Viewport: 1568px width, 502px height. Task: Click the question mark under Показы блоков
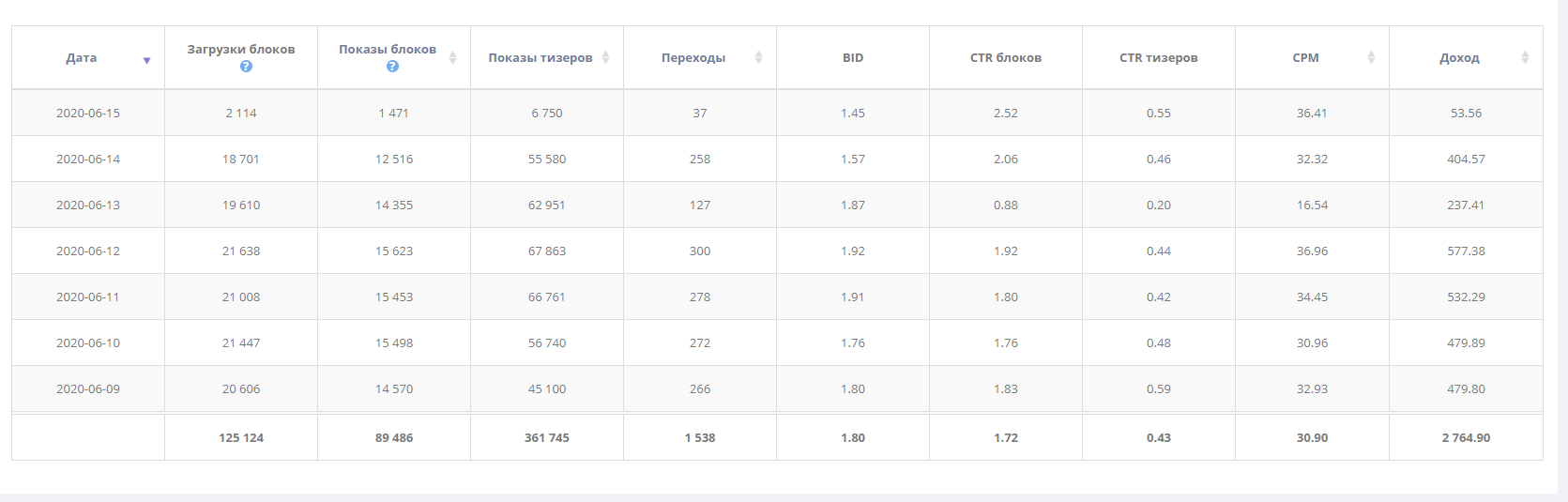pos(392,67)
